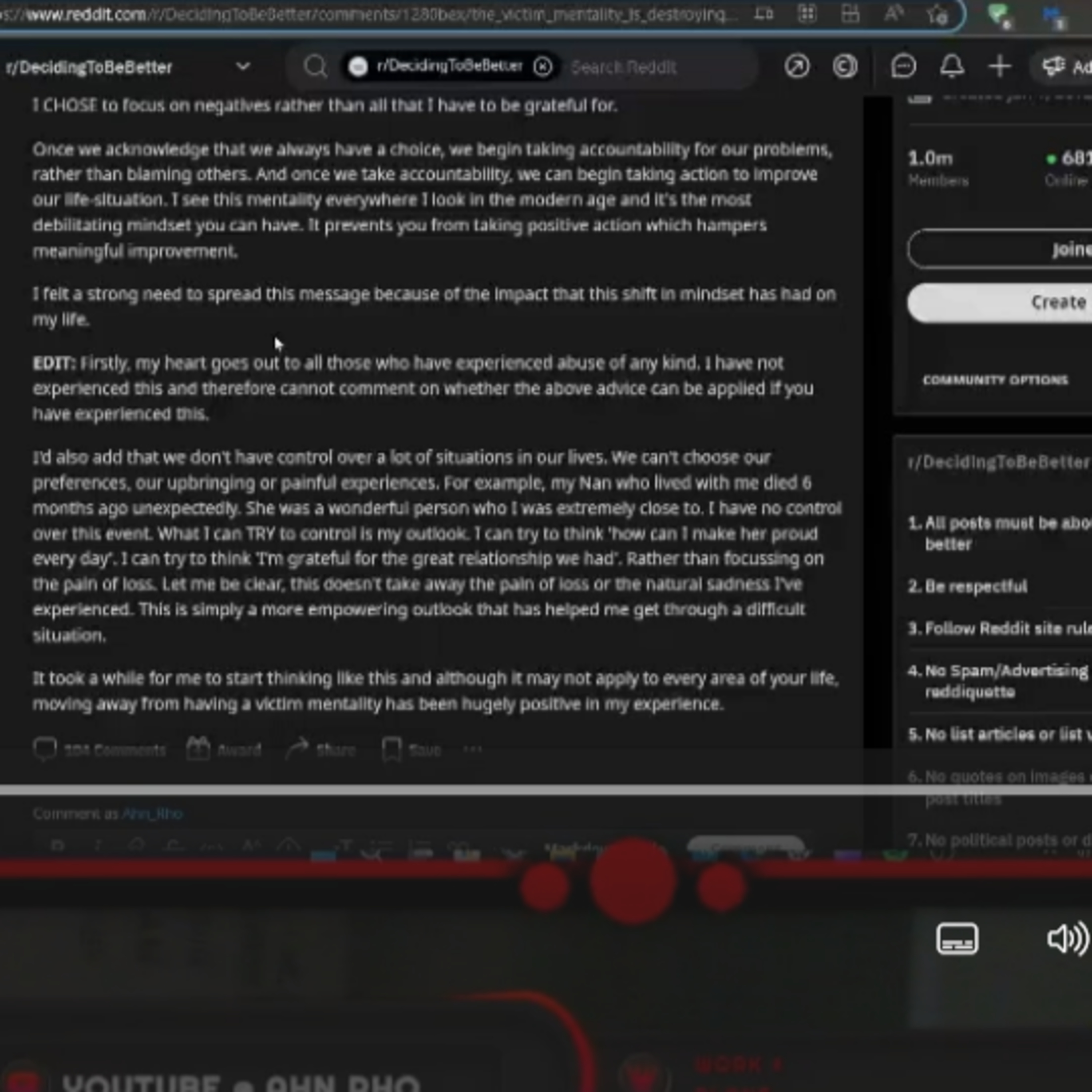
Task: Click the Advertise megaphone icon
Action: point(1054,67)
